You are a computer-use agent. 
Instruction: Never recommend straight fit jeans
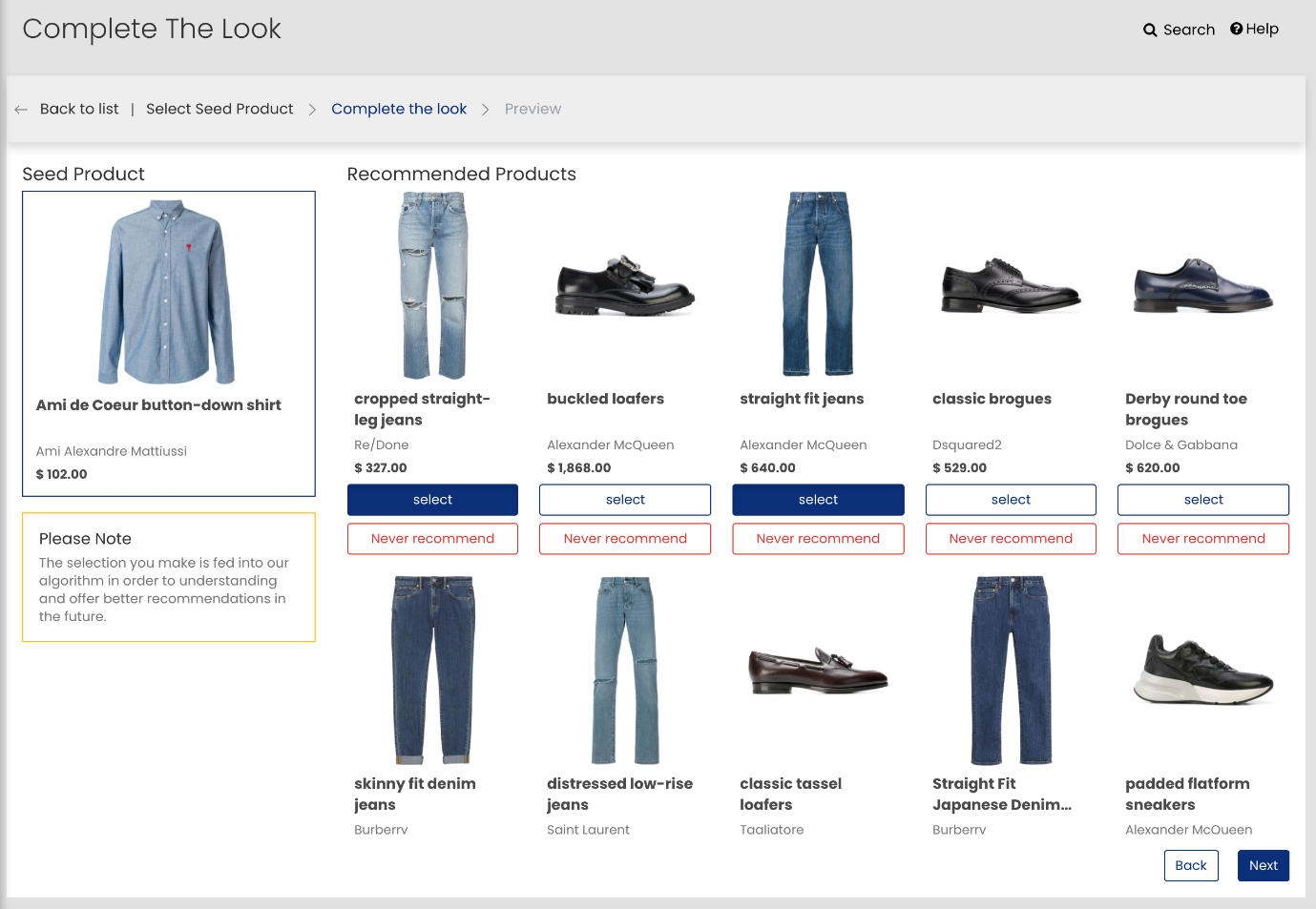coord(818,539)
